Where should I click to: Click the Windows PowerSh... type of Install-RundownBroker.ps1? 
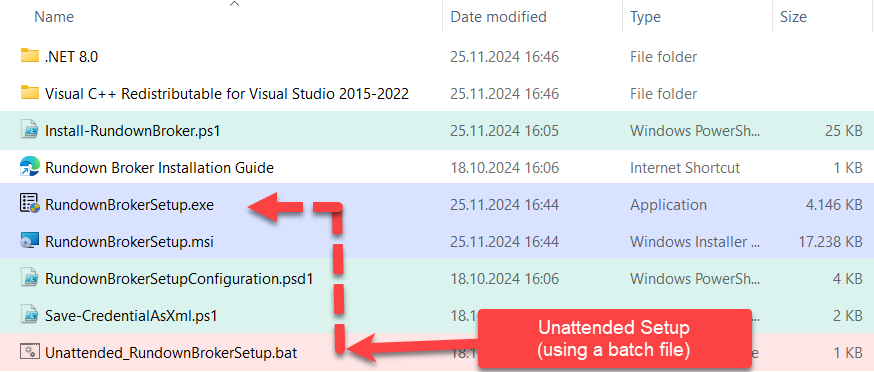[695, 131]
